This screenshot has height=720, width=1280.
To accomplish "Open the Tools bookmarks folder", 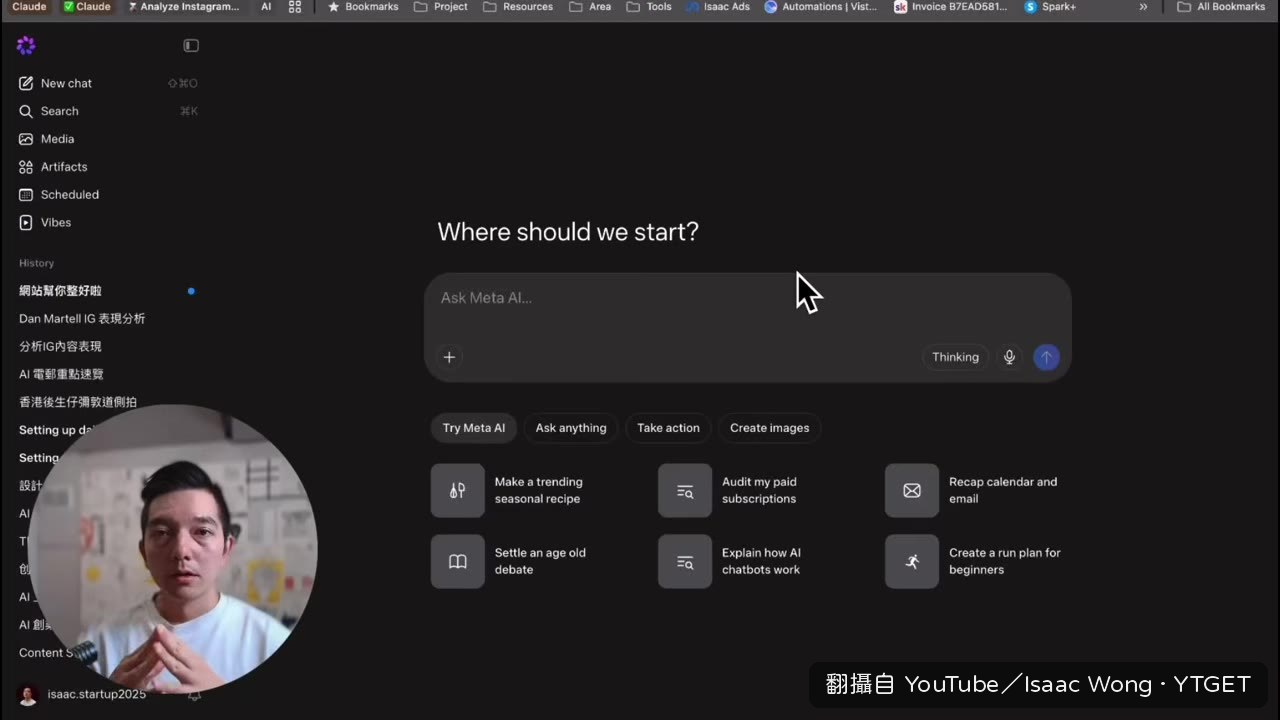I will pyautogui.click(x=649, y=7).
